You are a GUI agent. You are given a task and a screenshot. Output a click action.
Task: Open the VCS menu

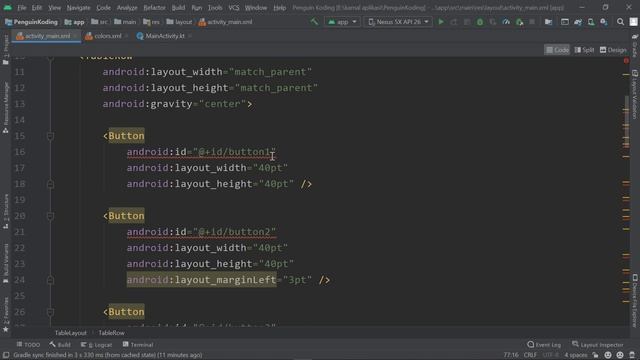pyautogui.click(x=234, y=8)
